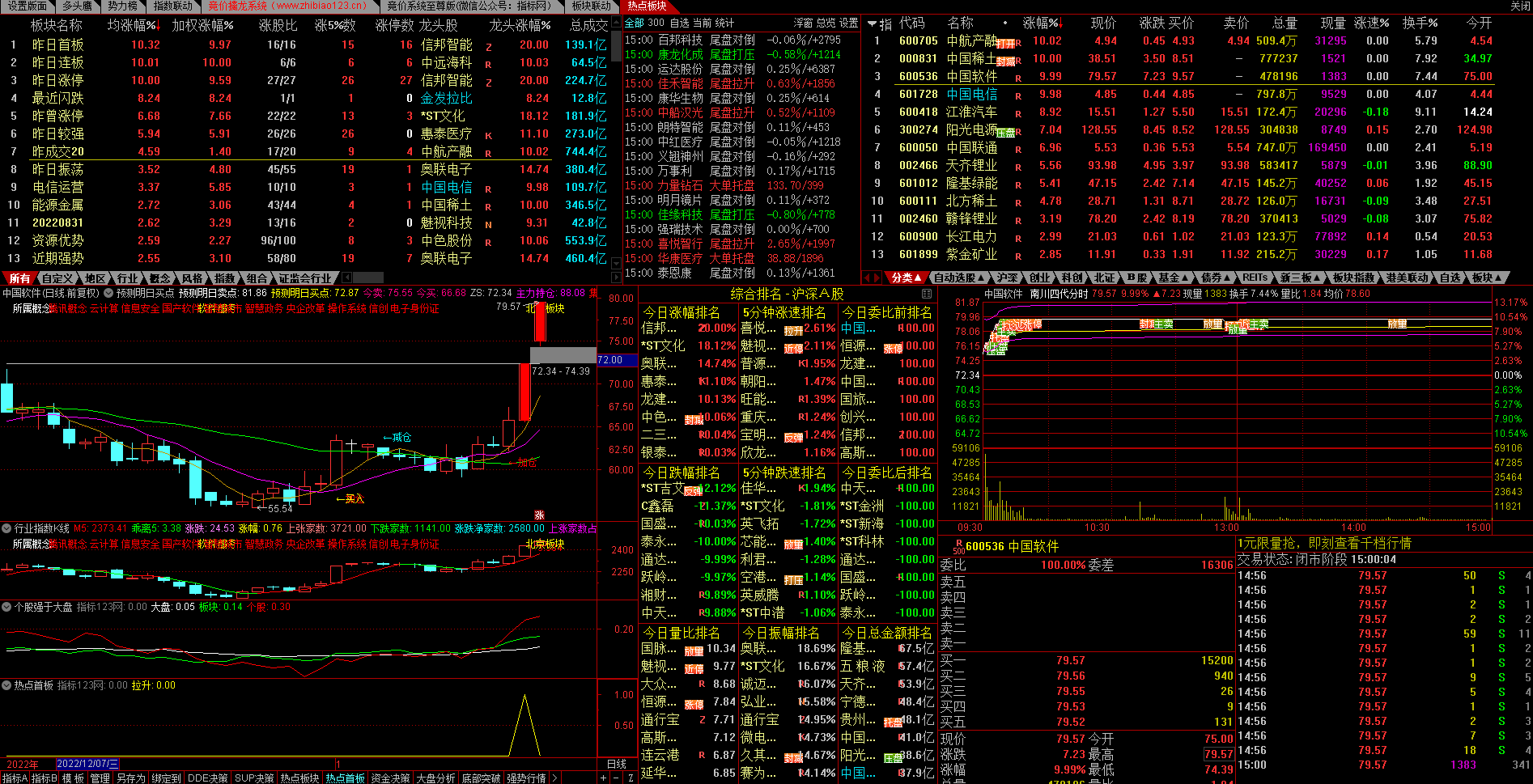The width and height of the screenshot is (1533, 784).
Task: Click the plus zoom icon under K-line chart
Action: [x=603, y=778]
